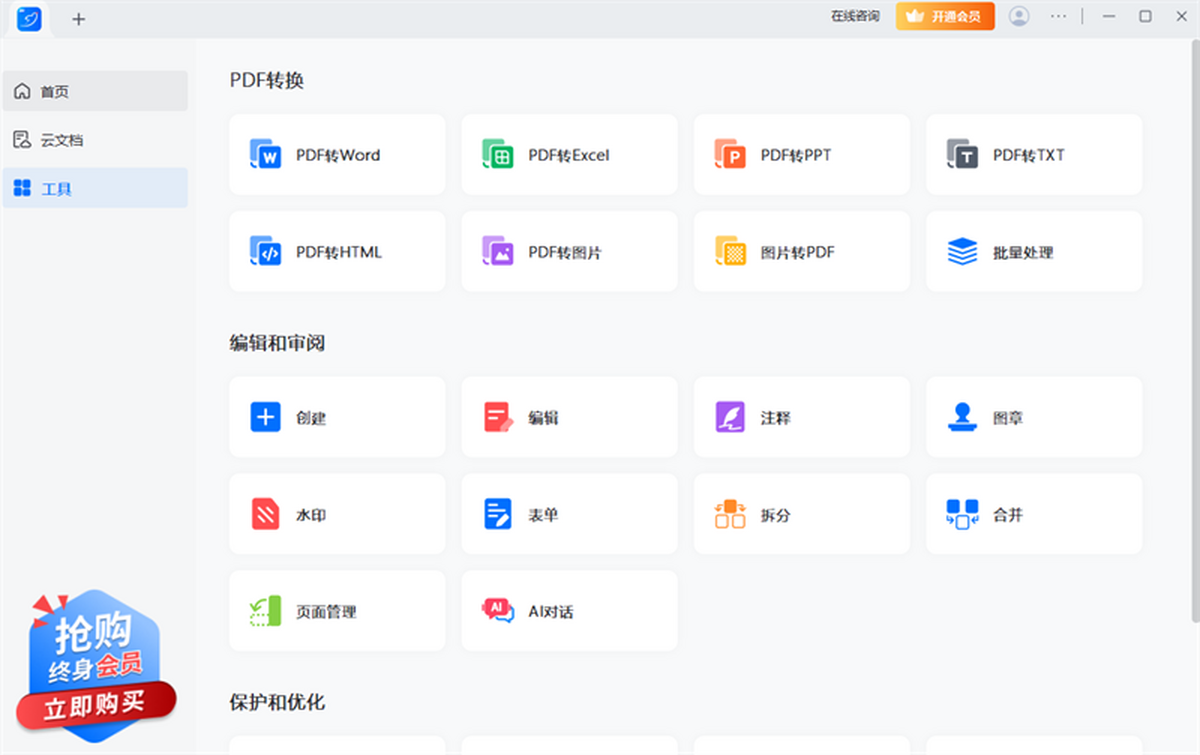The image size is (1200, 755).
Task: Launch the 拆分 split tool
Action: click(801, 514)
